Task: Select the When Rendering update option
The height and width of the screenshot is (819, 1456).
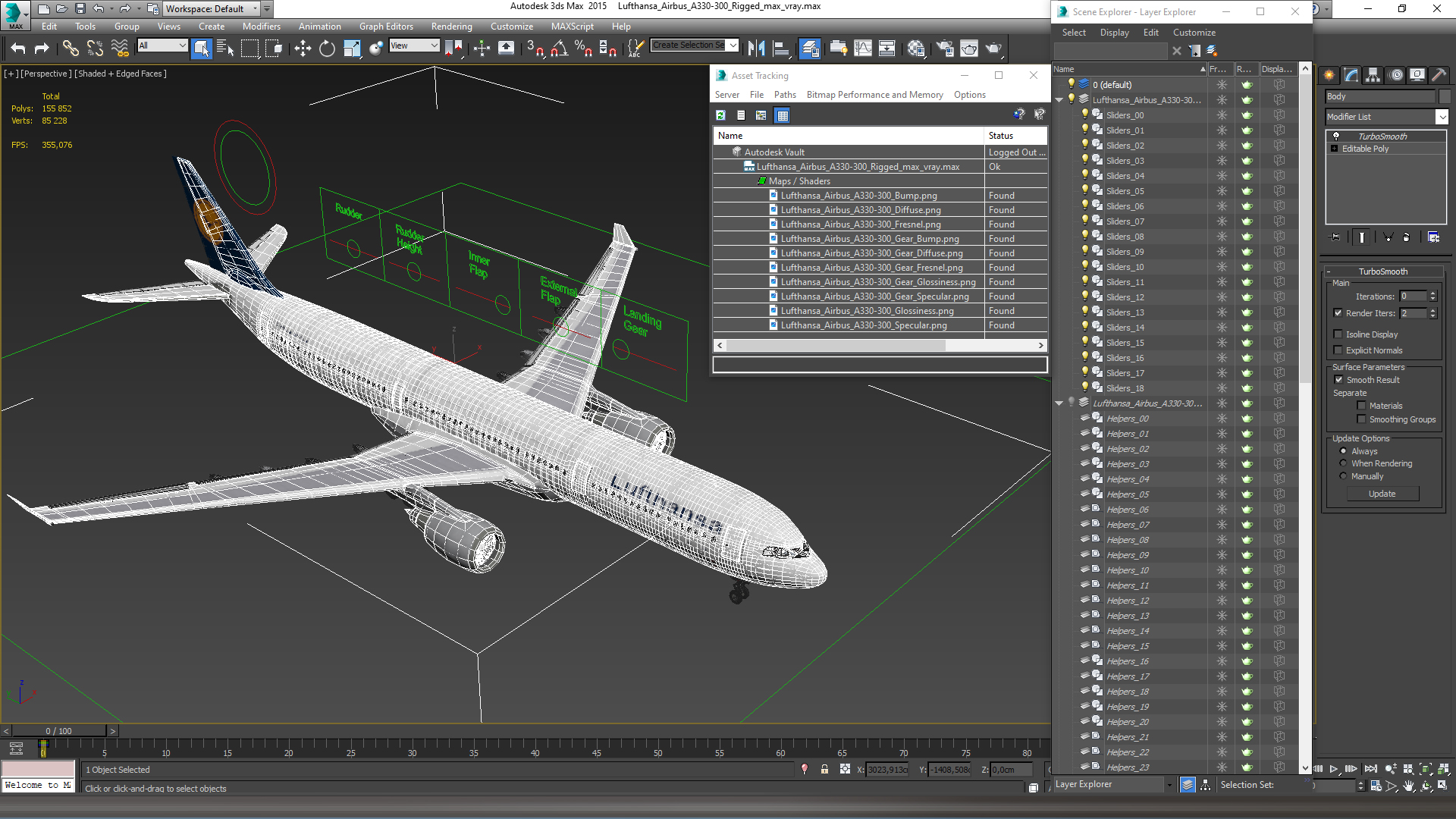Action: tap(1344, 463)
